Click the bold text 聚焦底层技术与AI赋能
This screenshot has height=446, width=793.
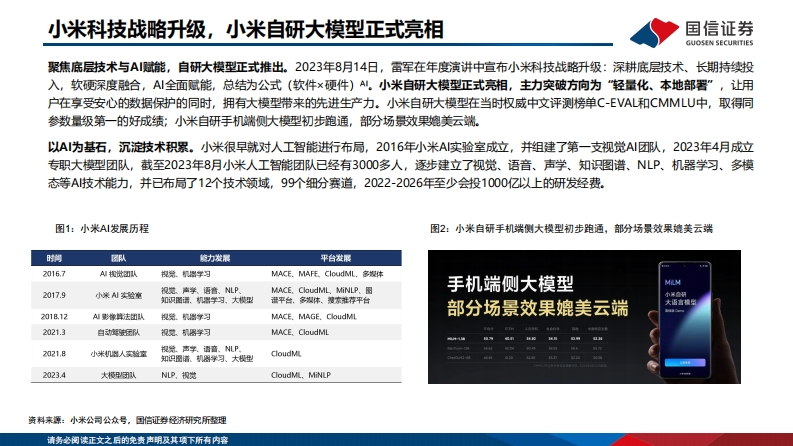[x=107, y=67]
